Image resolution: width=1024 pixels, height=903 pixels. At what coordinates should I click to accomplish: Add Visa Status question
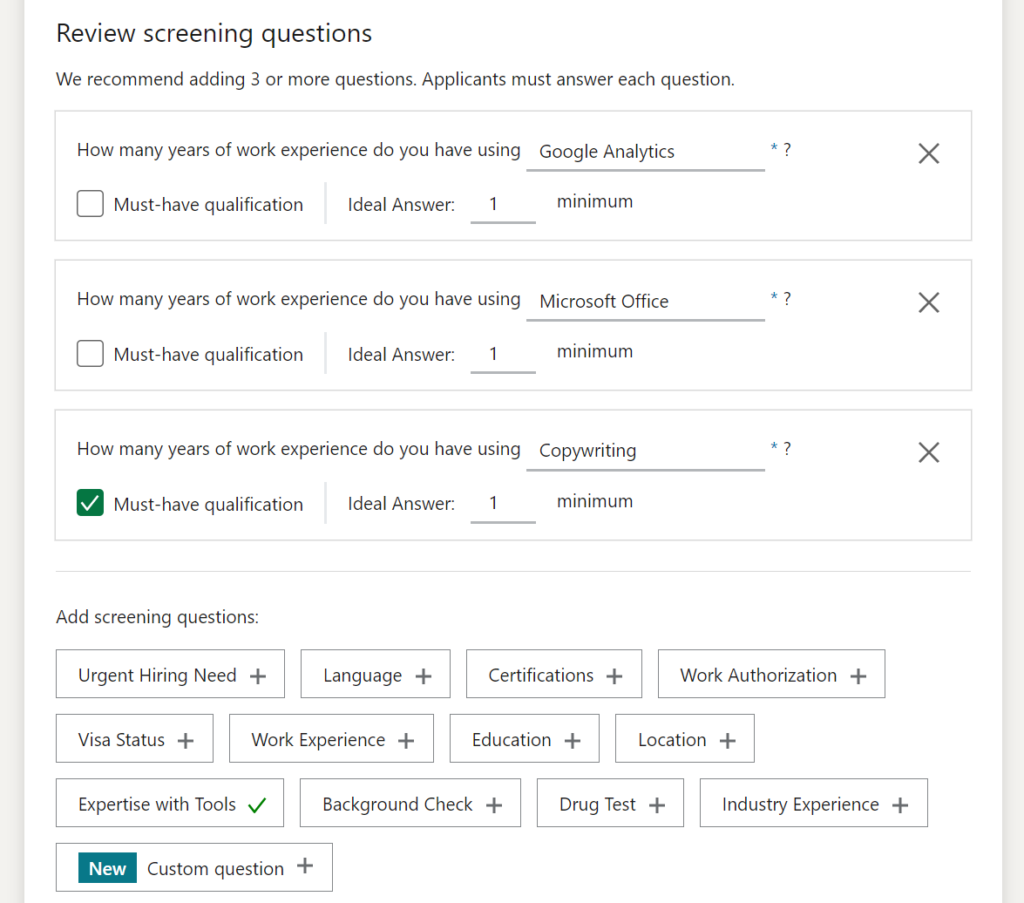(135, 738)
